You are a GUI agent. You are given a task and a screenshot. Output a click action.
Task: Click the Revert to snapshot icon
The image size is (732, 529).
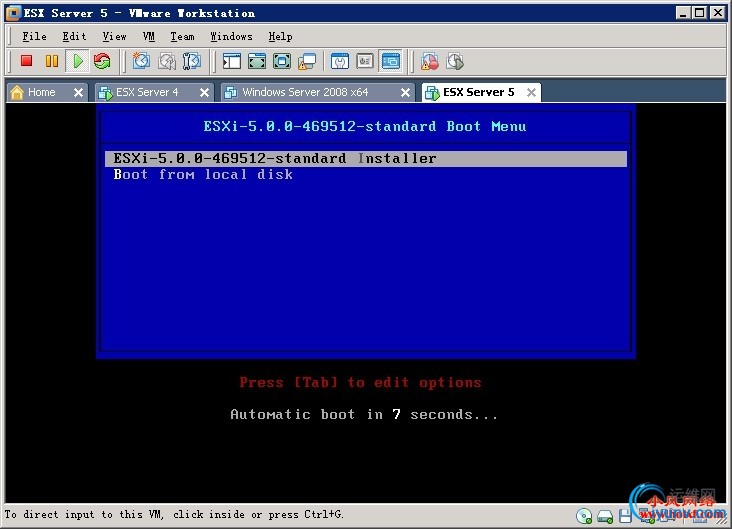pyautogui.click(x=167, y=61)
